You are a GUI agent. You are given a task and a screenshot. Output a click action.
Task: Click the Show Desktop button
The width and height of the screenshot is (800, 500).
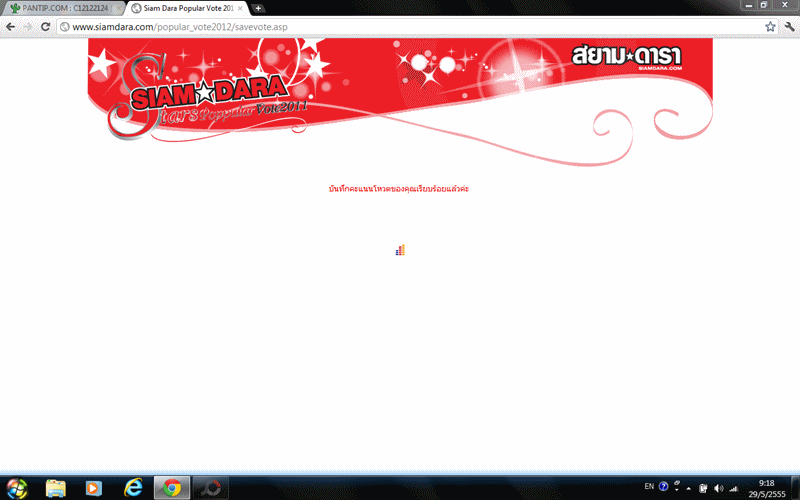pos(795,488)
